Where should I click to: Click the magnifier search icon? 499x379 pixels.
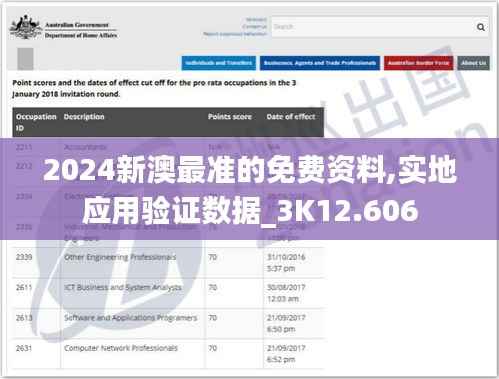coord(480,27)
